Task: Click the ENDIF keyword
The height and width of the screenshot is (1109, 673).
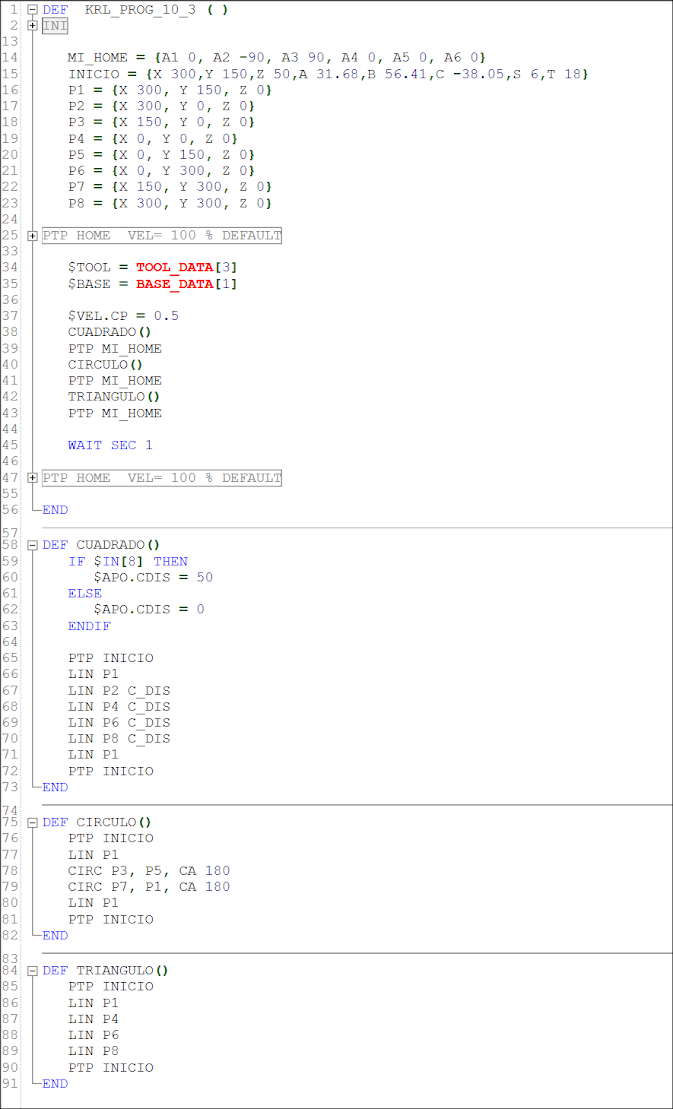Action: click(x=89, y=626)
